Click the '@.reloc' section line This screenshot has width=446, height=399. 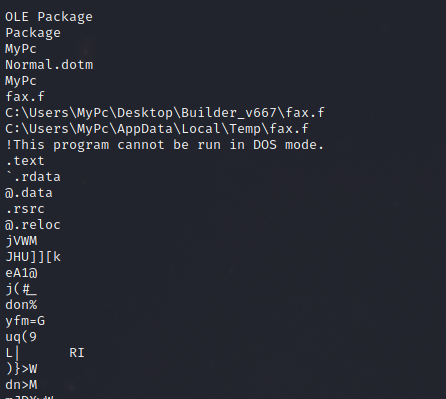click(x=33, y=225)
